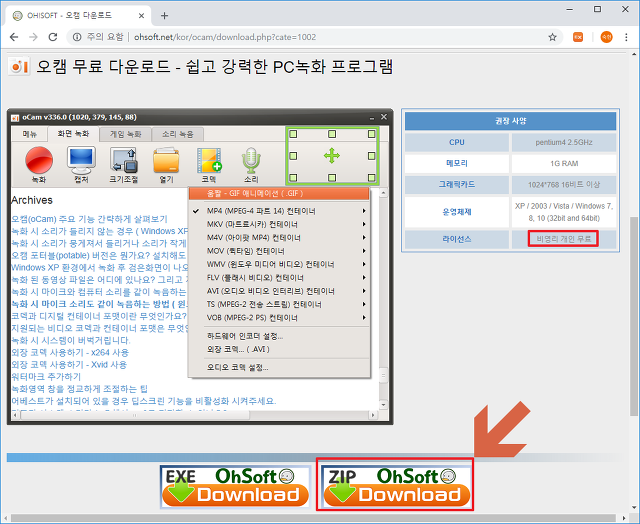The image size is (640, 524).
Task: Open Chrome three-dot menu
Action: point(626,37)
